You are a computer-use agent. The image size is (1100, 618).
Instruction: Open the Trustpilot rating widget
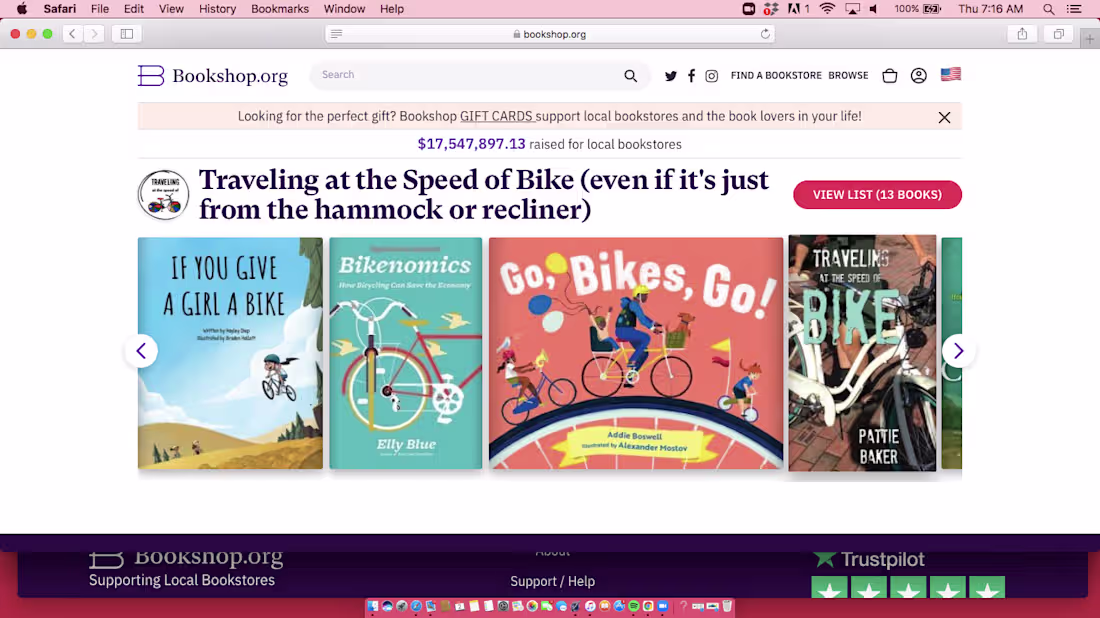pos(908,574)
